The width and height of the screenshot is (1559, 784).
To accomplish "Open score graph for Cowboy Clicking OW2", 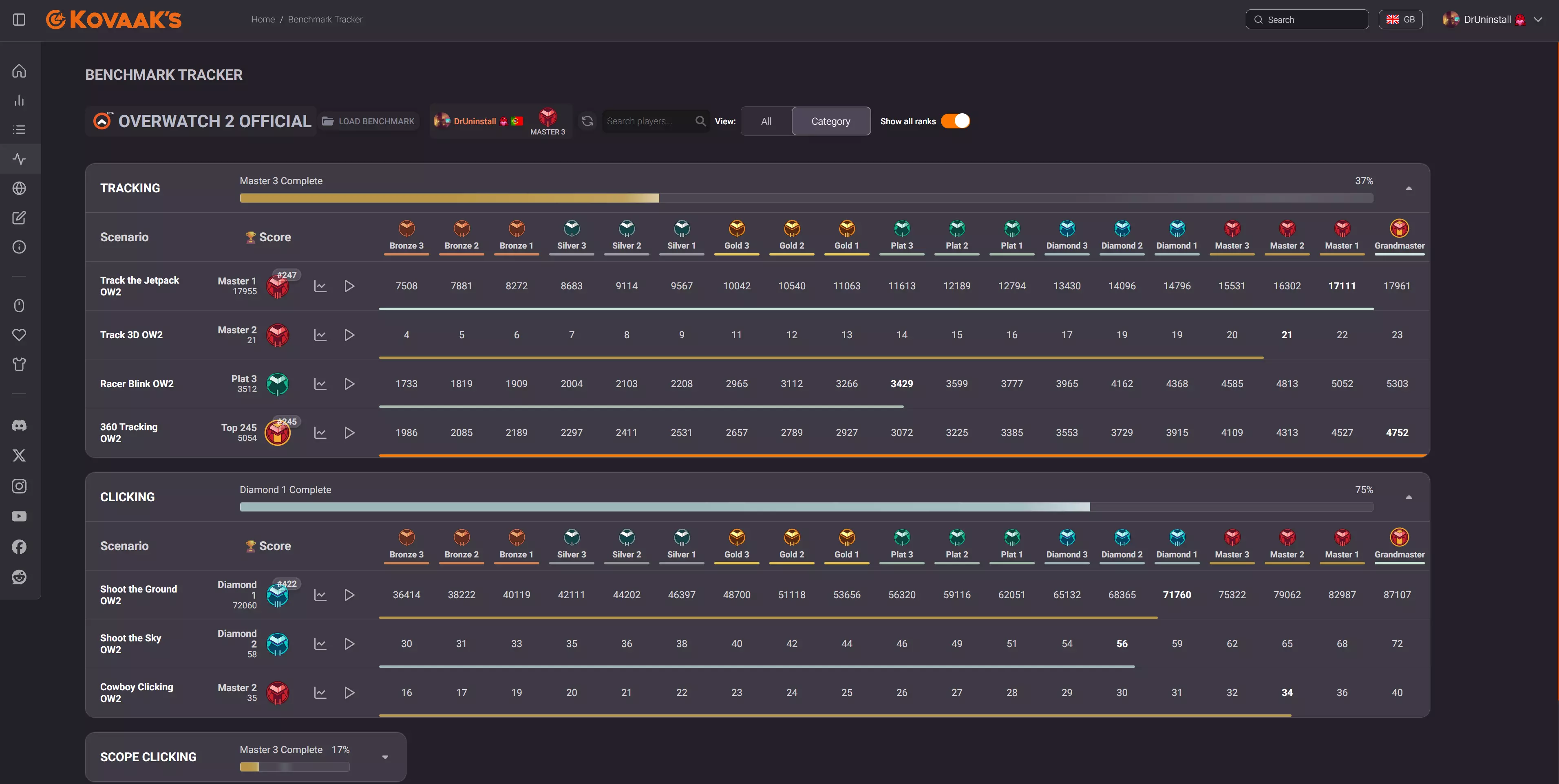I will click(320, 693).
